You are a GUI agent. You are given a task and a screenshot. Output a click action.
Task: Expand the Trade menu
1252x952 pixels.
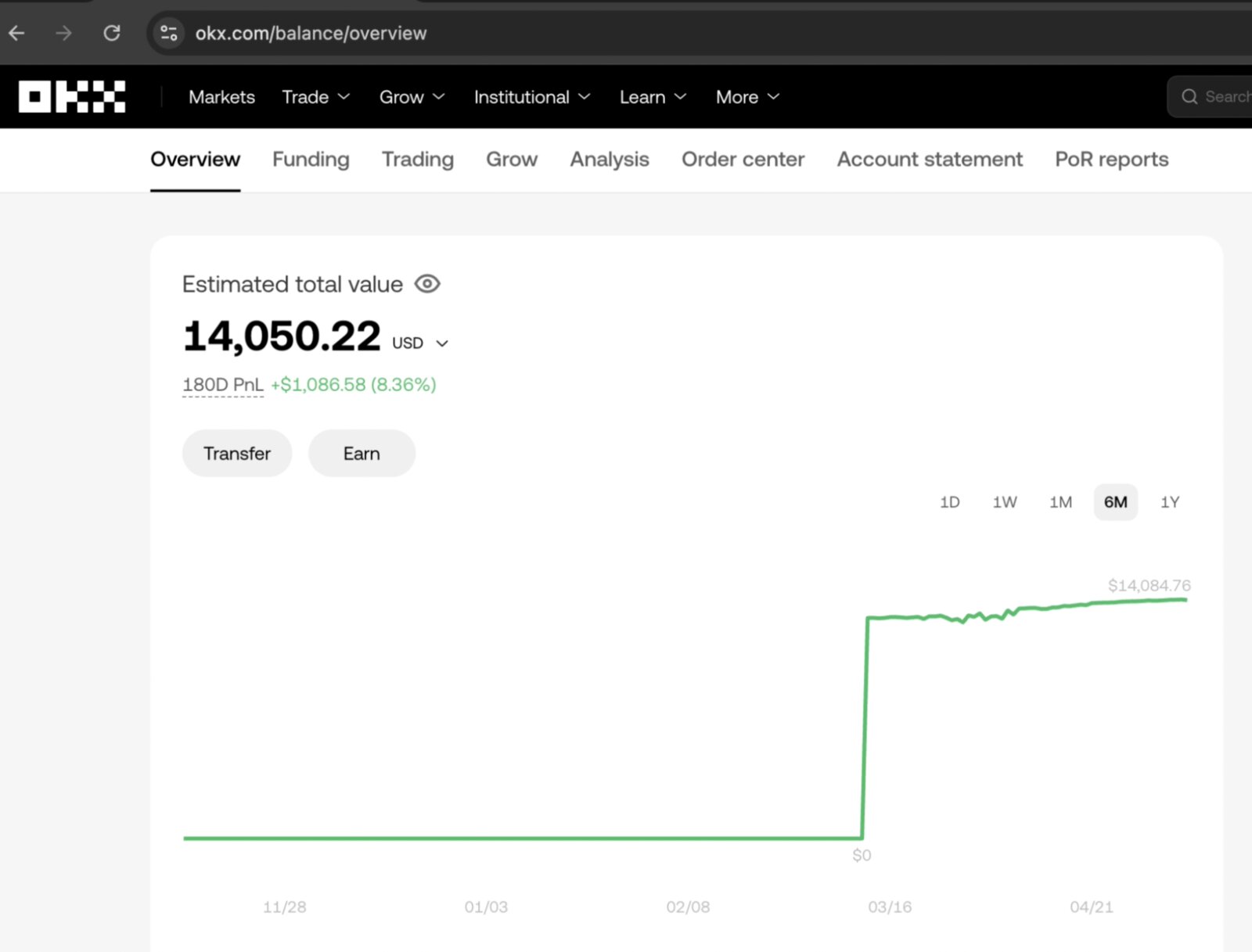point(315,97)
